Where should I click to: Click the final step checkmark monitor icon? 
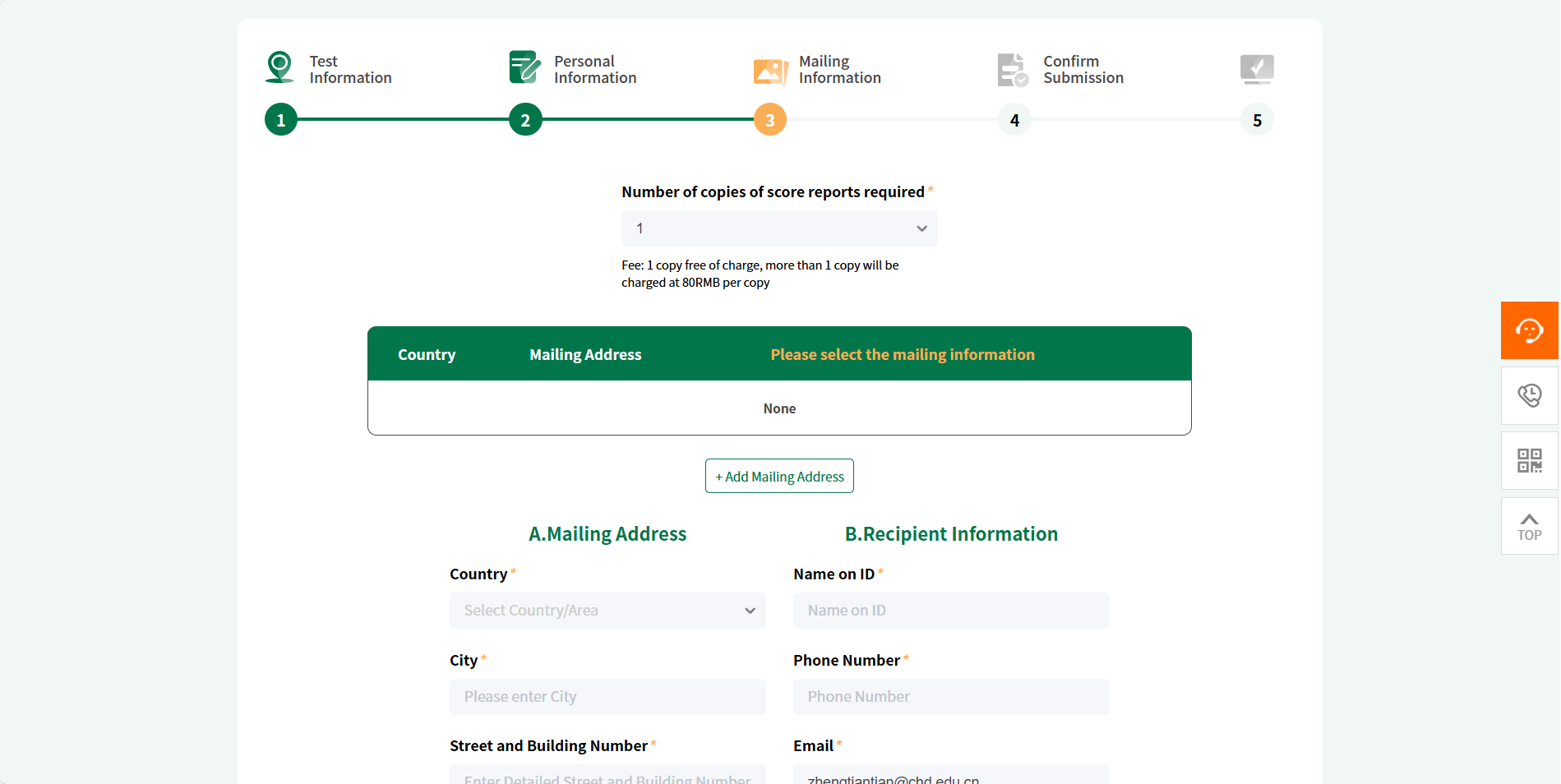1256,69
